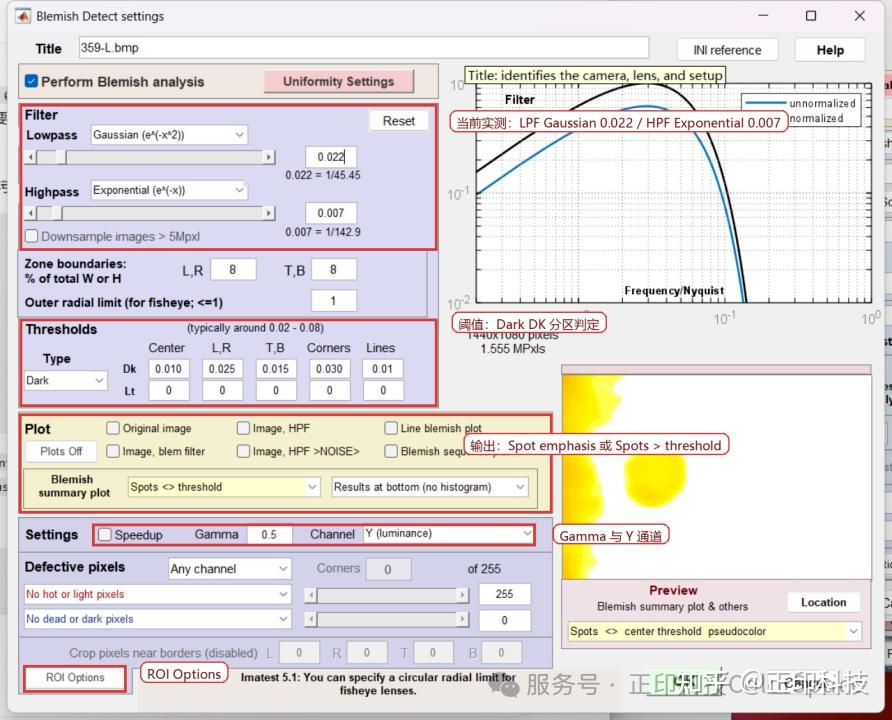The width and height of the screenshot is (892, 720).
Task: Click blemish preview pseudocolor image
Action: coord(716,477)
